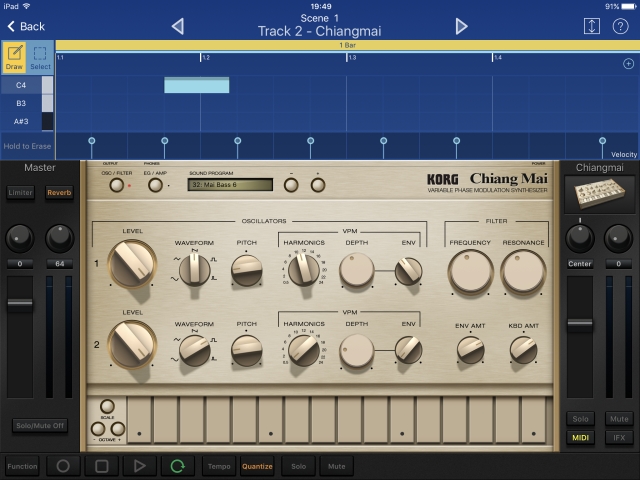Toggle the Limiter on Master panel
Viewport: 640px width, 480px height.
[20, 192]
